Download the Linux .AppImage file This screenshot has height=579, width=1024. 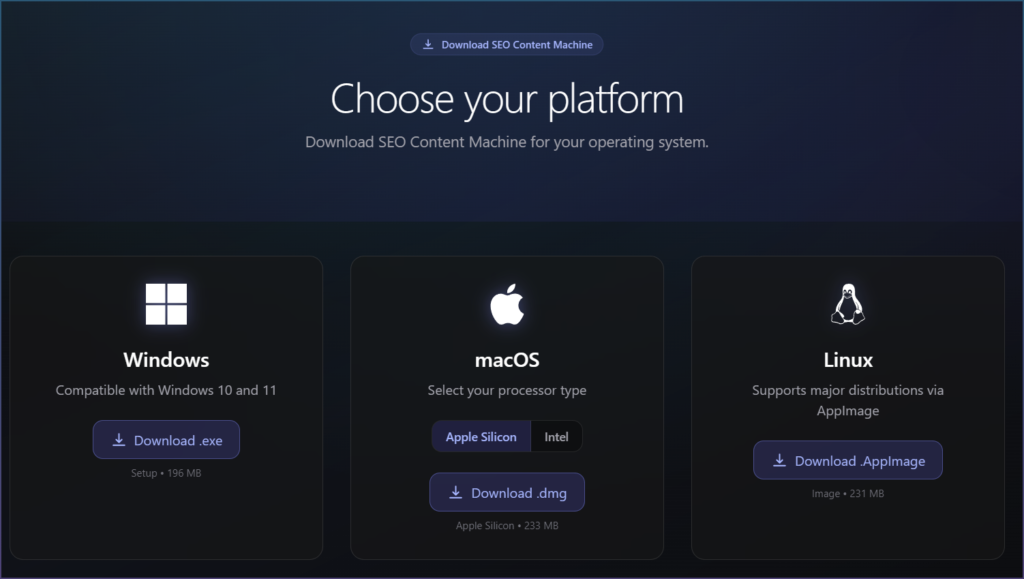(848, 461)
